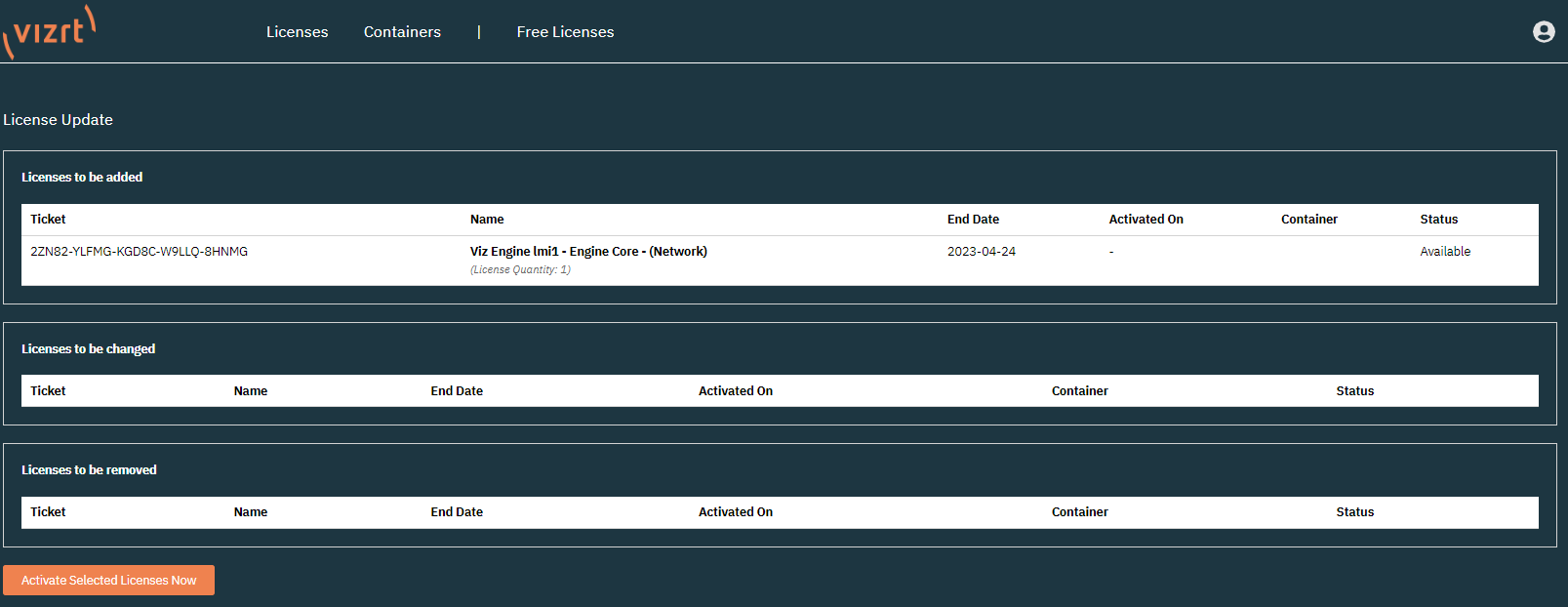Click Name header in Licenses to be added
The height and width of the screenshot is (607, 1568).
[x=487, y=220]
